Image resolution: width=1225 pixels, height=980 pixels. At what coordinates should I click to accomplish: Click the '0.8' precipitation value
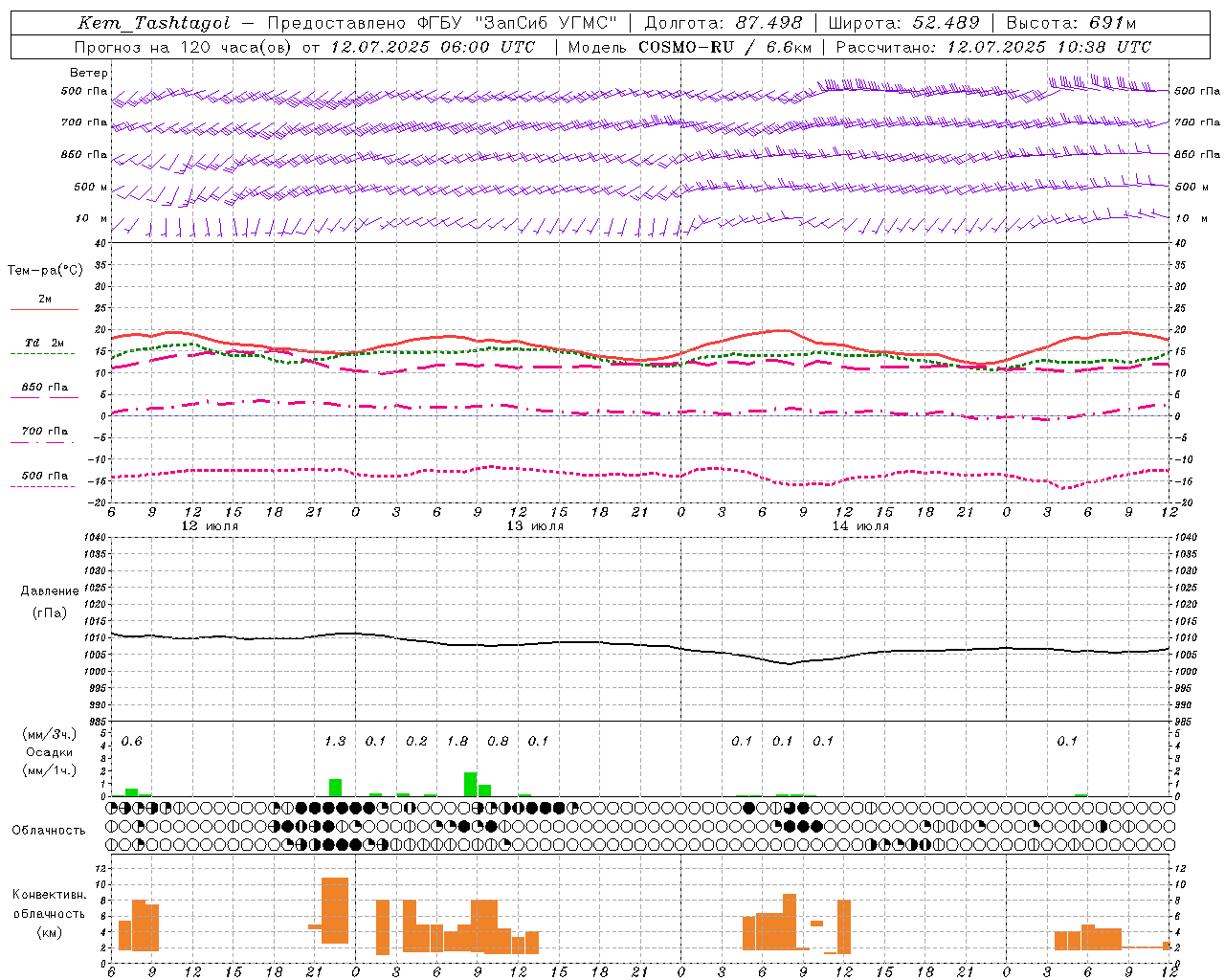tap(498, 742)
